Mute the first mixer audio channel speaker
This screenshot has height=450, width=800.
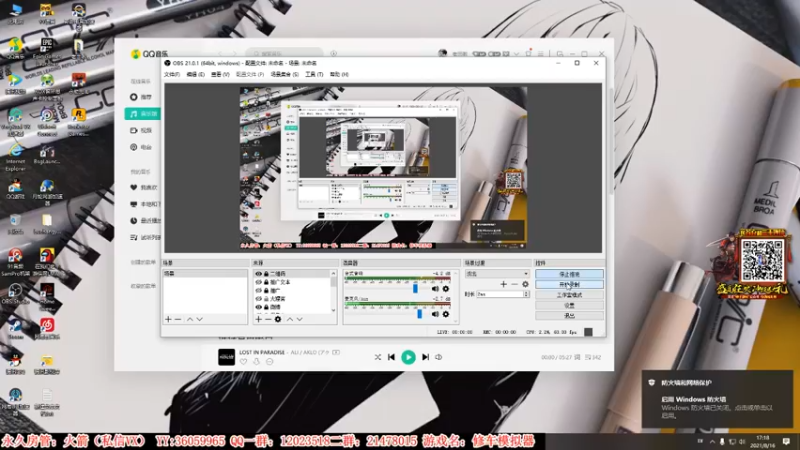click(x=435, y=289)
